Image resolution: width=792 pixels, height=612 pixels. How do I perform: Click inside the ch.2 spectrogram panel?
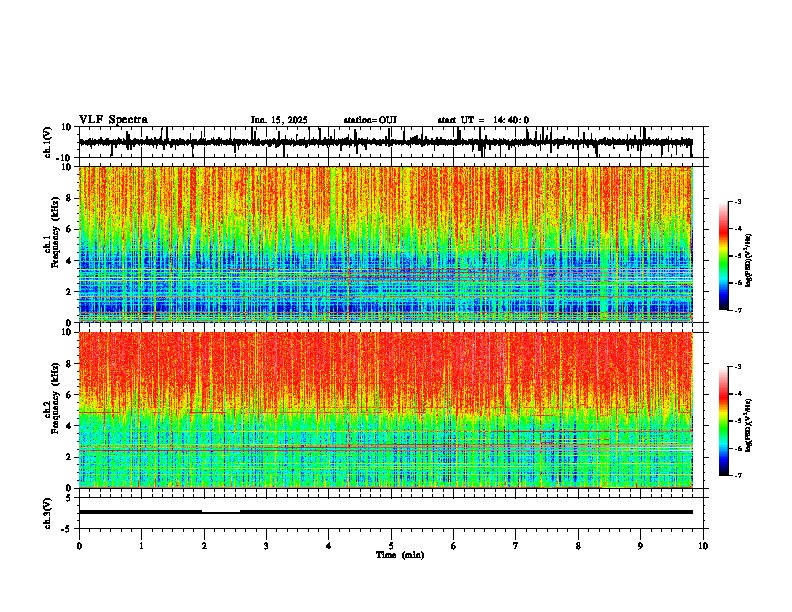[385, 410]
